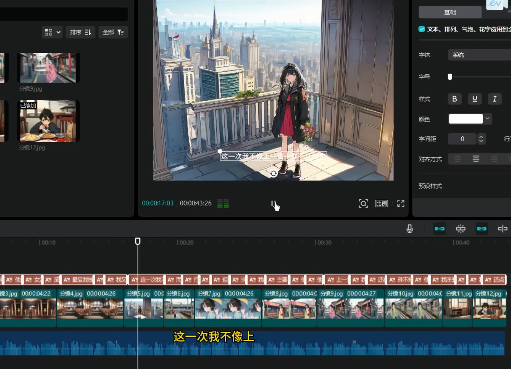511x369 pixels.
Task: Expand the text color dropdown arrow
Action: tap(488, 119)
